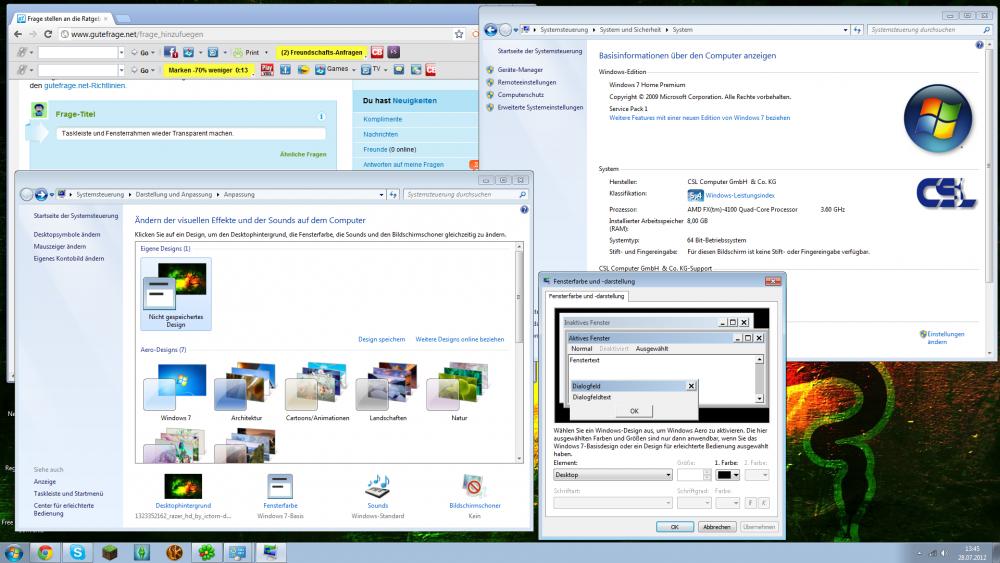Show hidden system tray icons

click(x=919, y=553)
